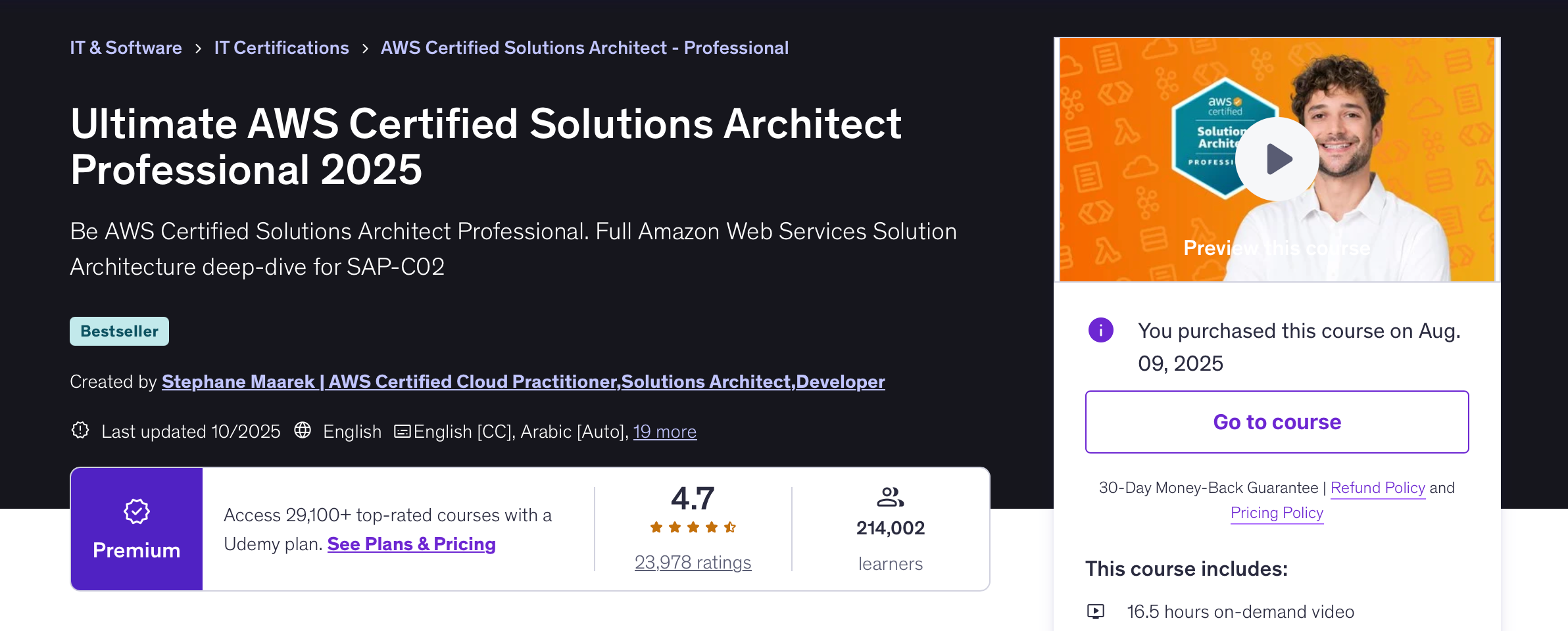Open See Plans & Pricing
Viewport: 1568px width, 631px height.
click(x=411, y=544)
